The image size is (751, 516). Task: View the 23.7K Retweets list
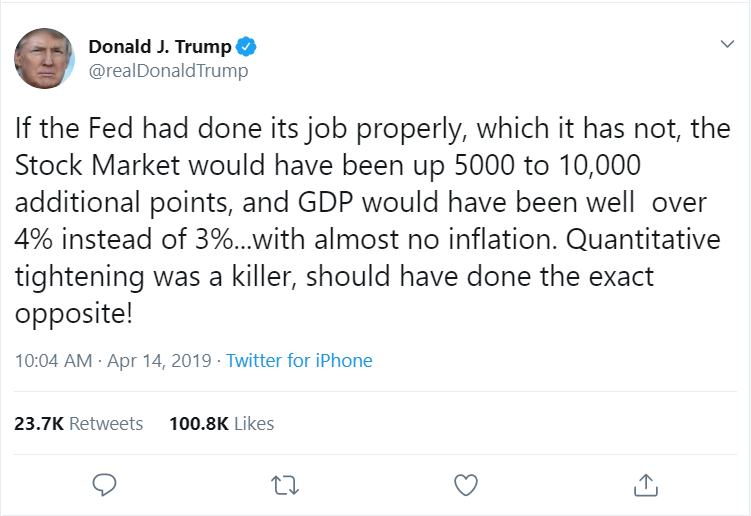coord(79,424)
